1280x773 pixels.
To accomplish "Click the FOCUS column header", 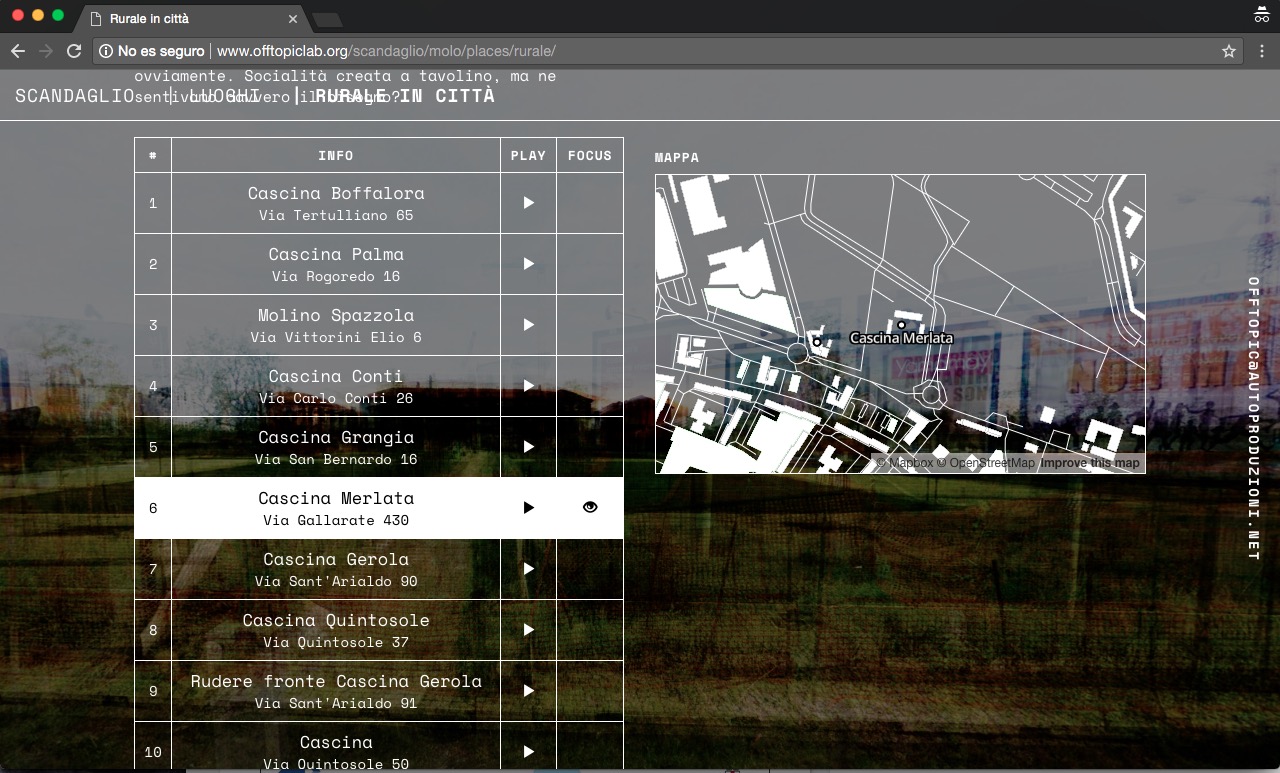I will pos(590,155).
